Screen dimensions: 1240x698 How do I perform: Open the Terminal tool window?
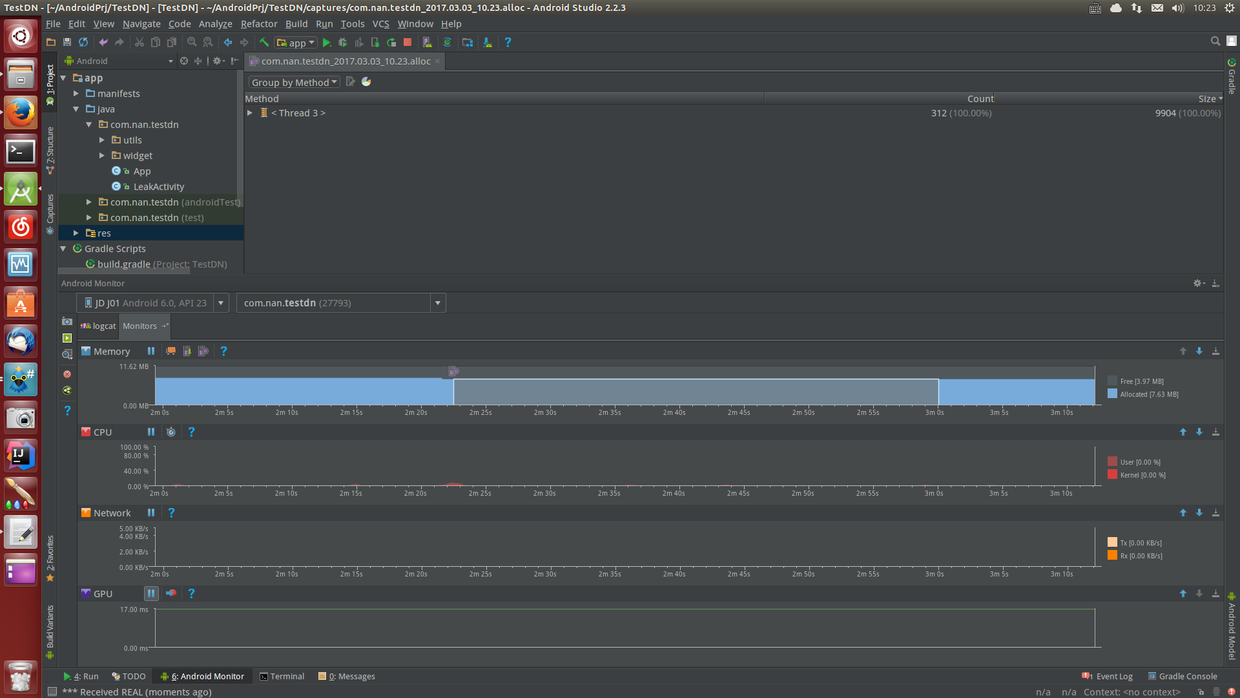[282, 676]
